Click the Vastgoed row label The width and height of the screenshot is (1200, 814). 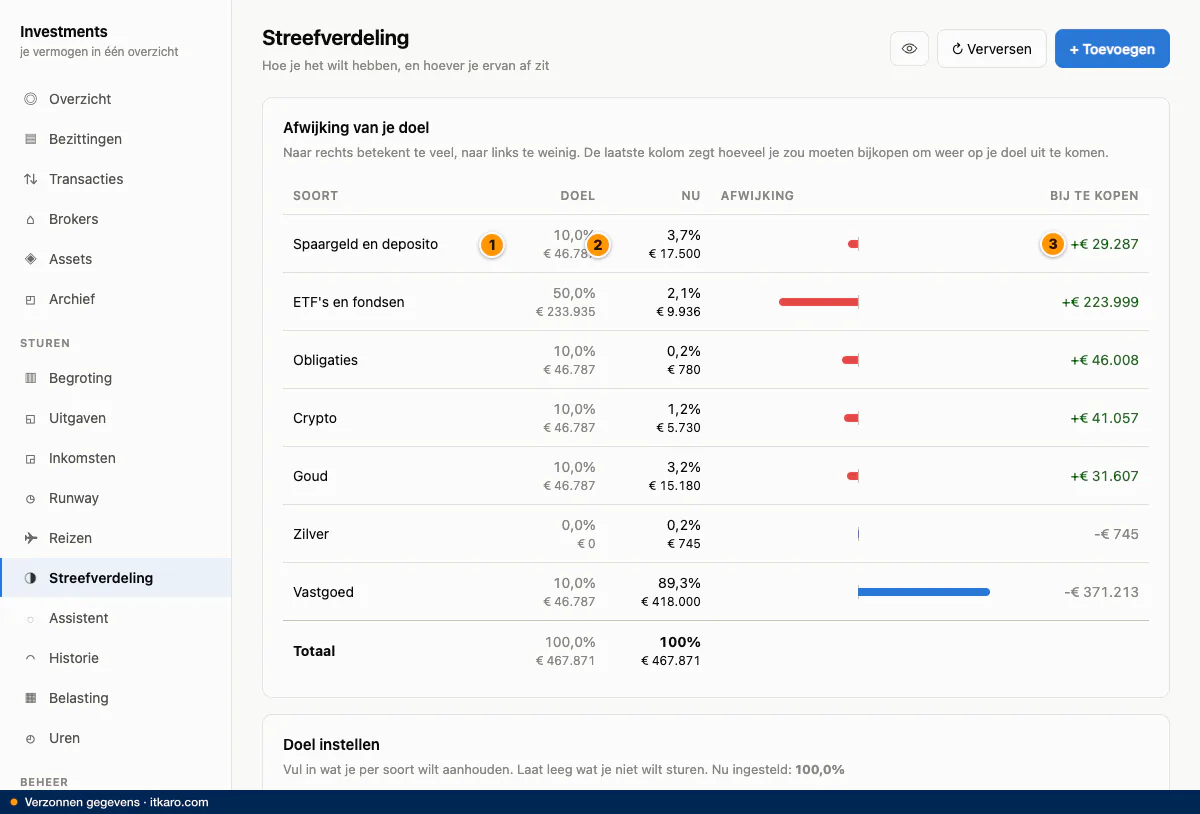click(323, 592)
